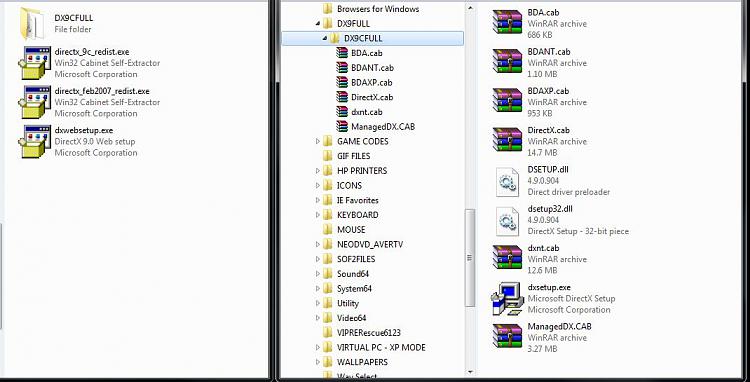
Task: Click the dxnt.cab archive icon in tree
Action: coord(342,112)
